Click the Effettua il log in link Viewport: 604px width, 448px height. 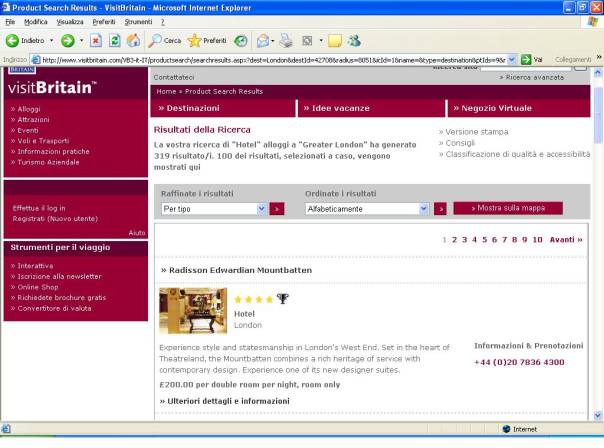click(39, 208)
